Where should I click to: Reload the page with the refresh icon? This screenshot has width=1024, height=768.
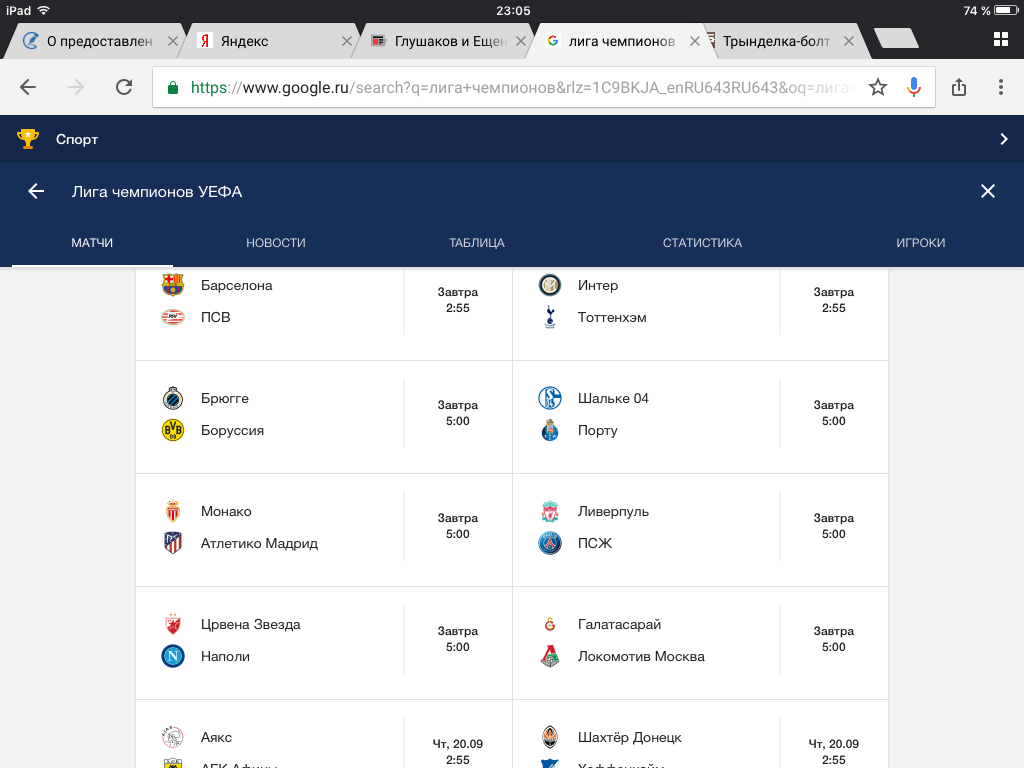124,87
